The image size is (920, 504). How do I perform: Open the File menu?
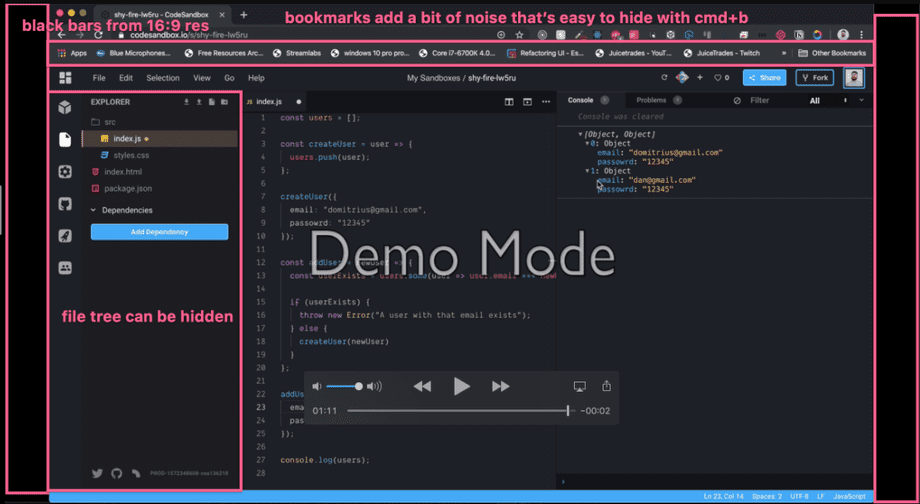pyautogui.click(x=99, y=78)
